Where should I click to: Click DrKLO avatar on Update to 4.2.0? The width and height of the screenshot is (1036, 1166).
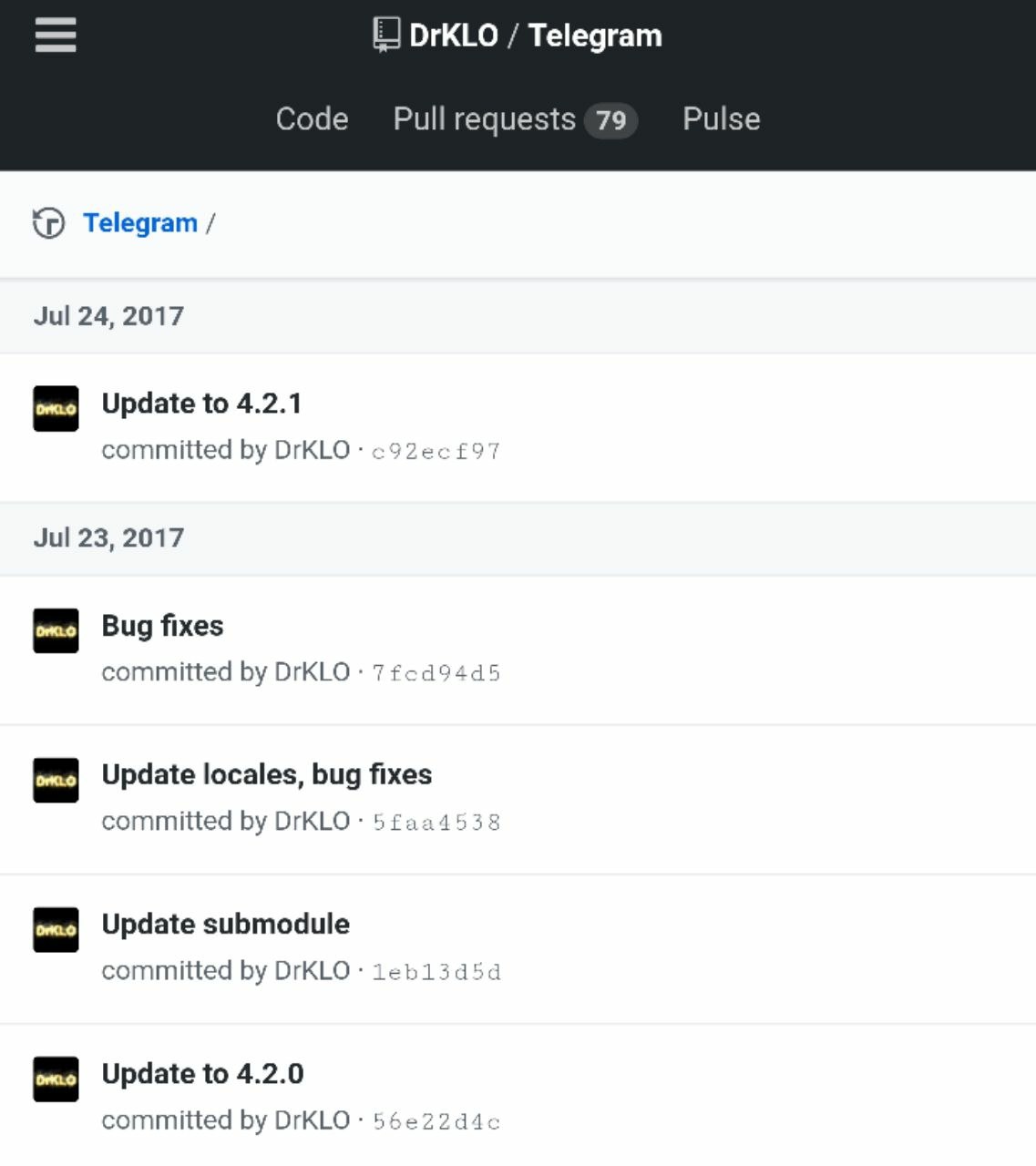(x=56, y=1079)
